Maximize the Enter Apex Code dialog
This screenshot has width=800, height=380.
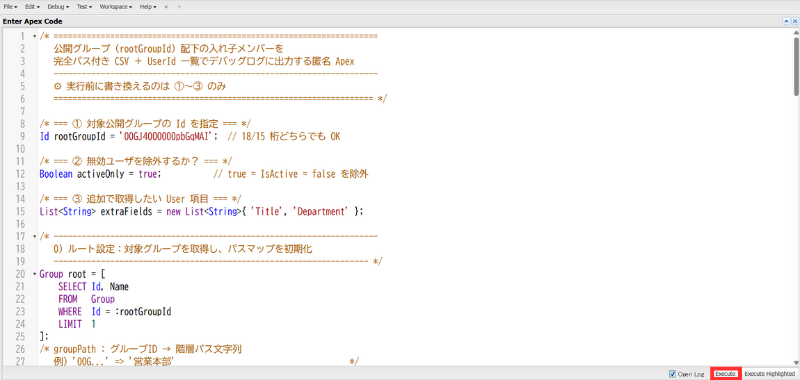[786, 21]
